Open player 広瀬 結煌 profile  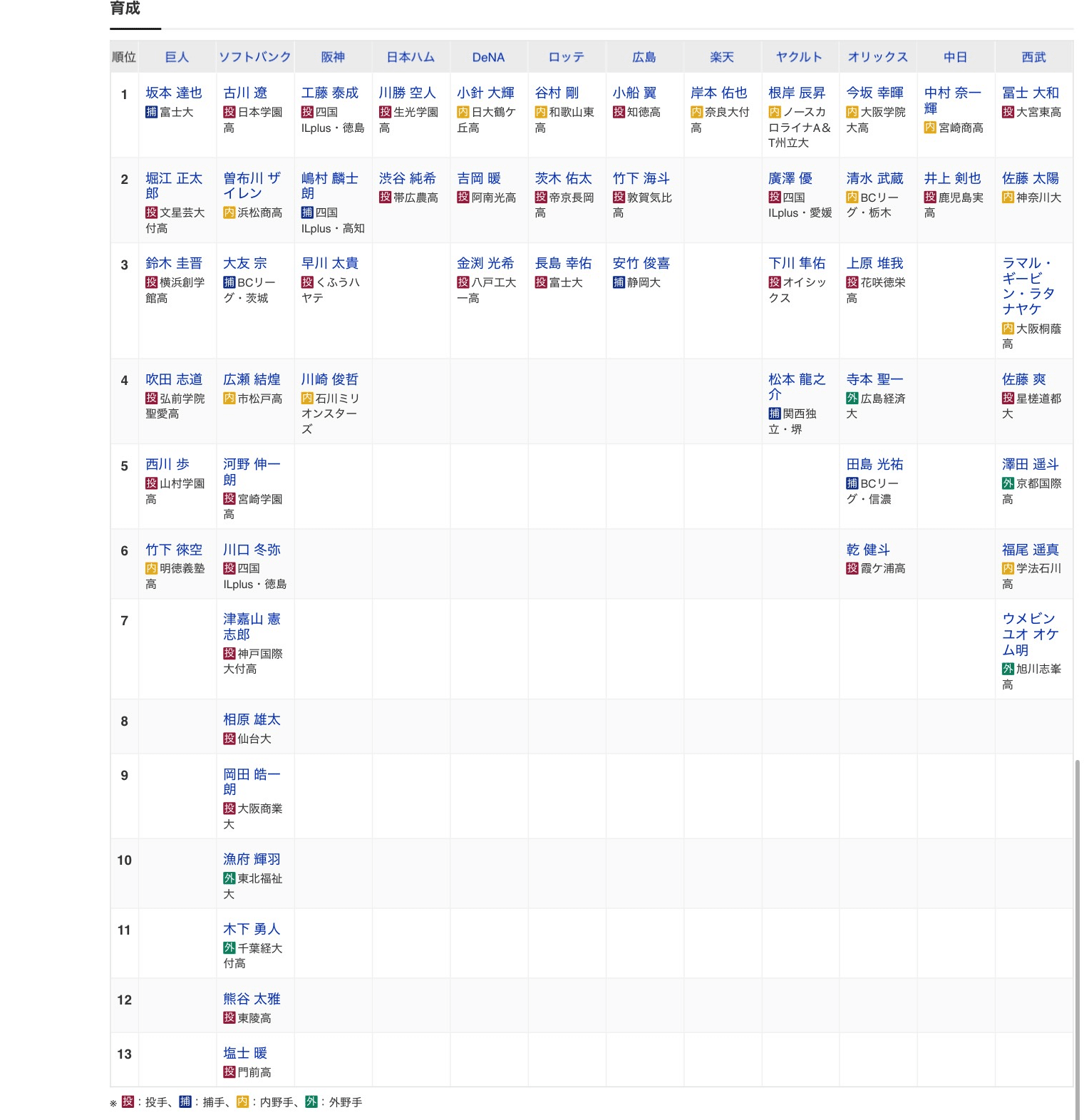(x=252, y=379)
